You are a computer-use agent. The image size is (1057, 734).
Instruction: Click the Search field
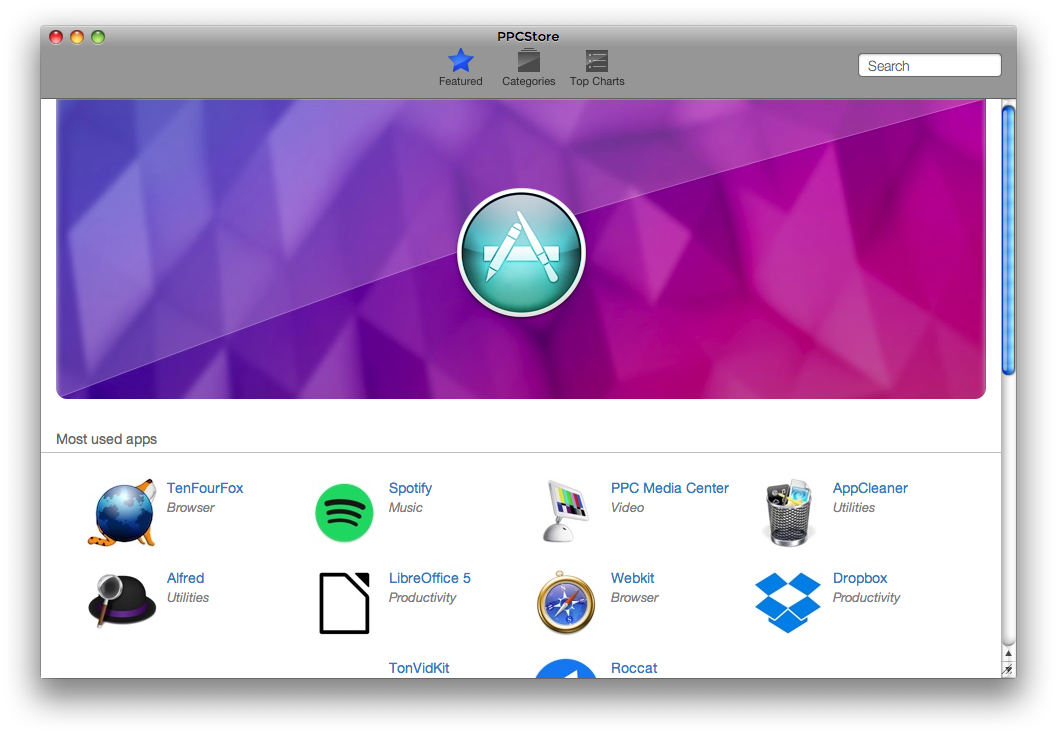[x=930, y=65]
